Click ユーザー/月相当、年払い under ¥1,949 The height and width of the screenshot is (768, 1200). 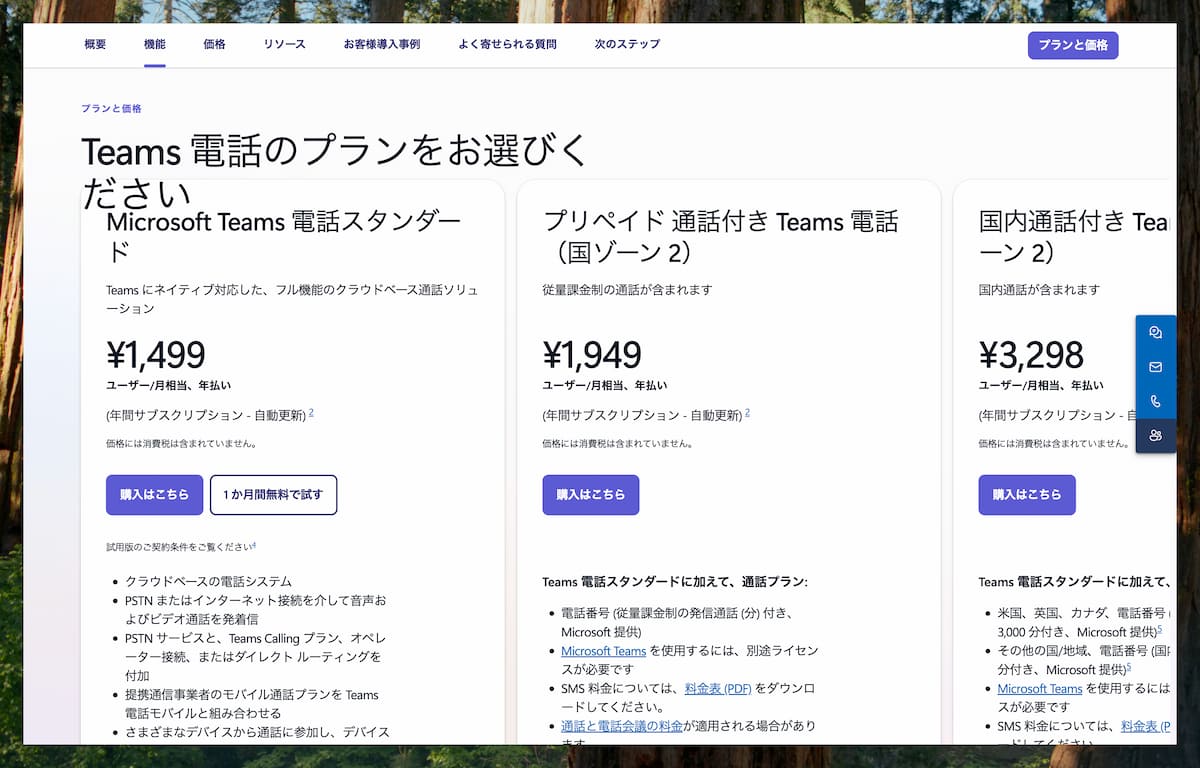click(605, 385)
